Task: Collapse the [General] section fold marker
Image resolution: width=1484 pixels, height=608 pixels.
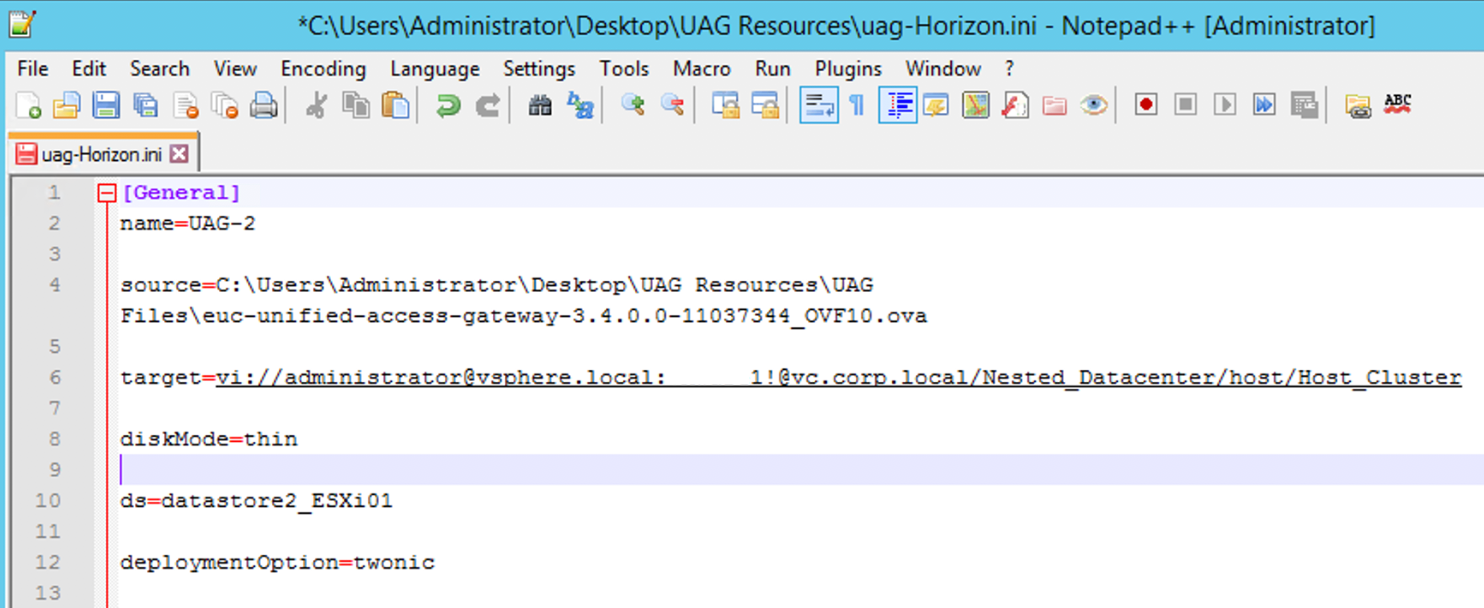Action: click(x=107, y=192)
